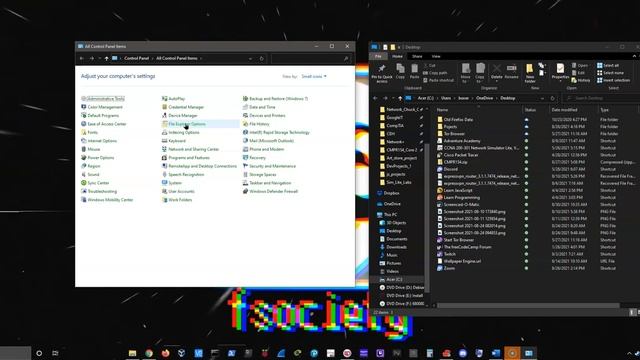Open Chrome from the taskbar
640x360 pixels.
(149, 353)
